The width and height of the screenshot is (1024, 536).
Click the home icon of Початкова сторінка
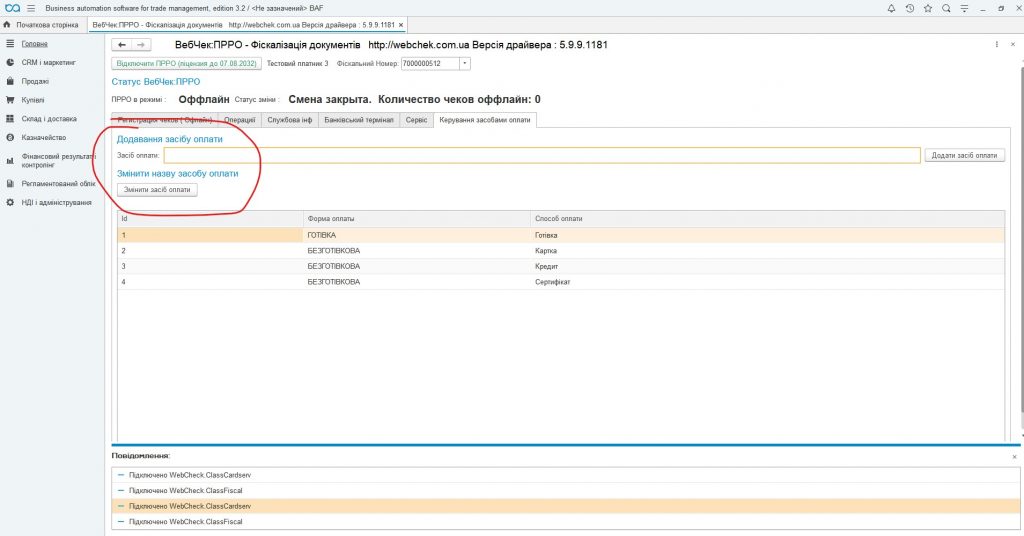7,25
